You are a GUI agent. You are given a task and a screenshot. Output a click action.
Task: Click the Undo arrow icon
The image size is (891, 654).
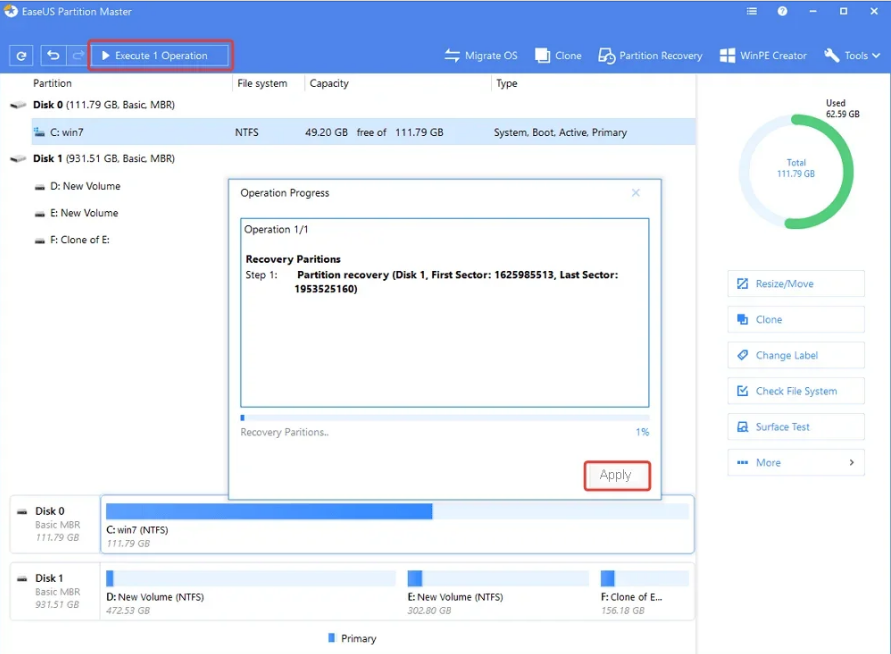tap(53, 56)
